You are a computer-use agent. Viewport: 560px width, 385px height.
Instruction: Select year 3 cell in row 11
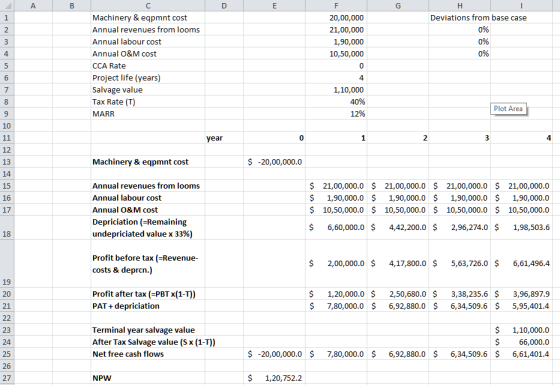pyautogui.click(x=460, y=138)
